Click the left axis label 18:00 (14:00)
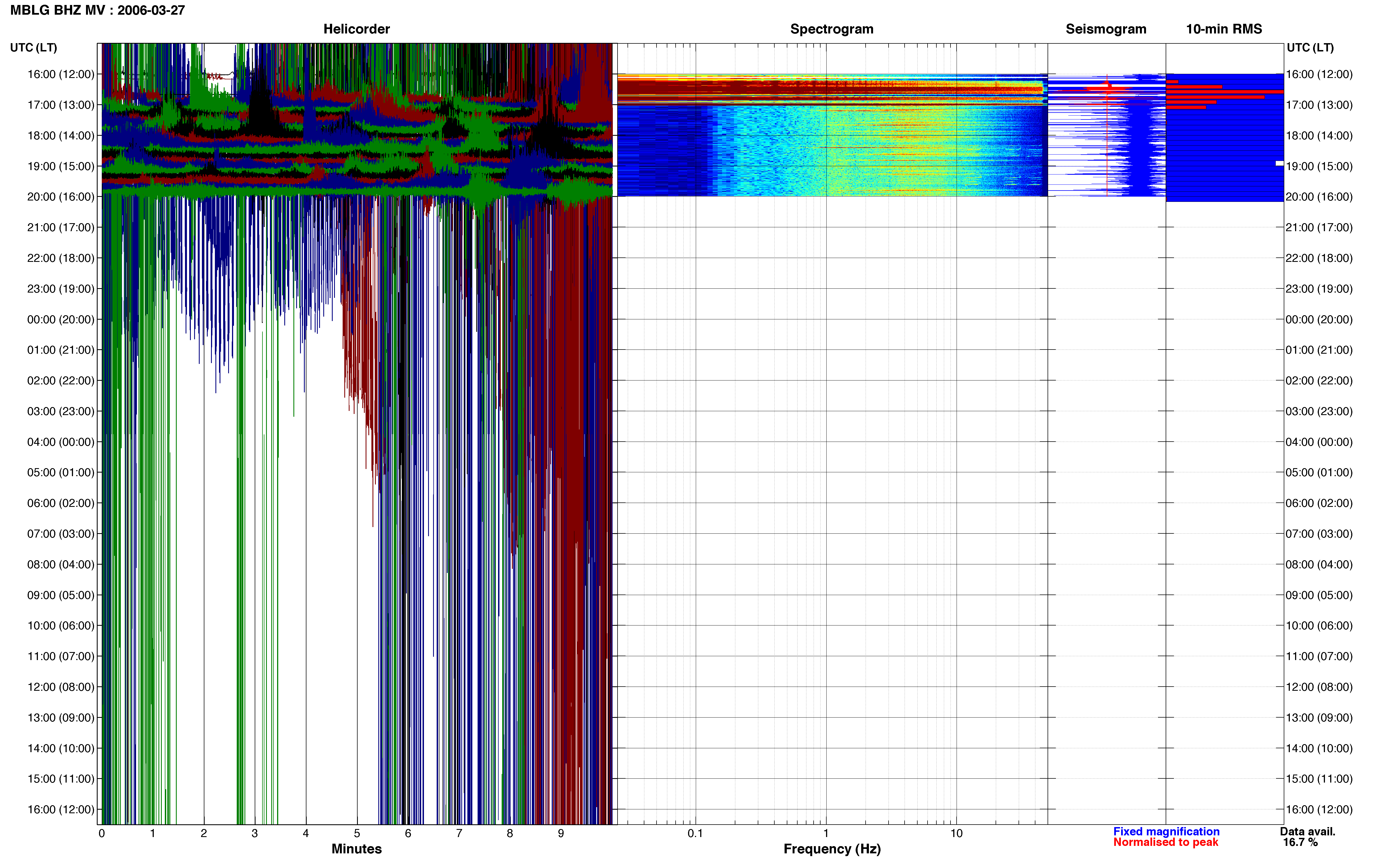Image resolution: width=1388 pixels, height=868 pixels. 61,135
